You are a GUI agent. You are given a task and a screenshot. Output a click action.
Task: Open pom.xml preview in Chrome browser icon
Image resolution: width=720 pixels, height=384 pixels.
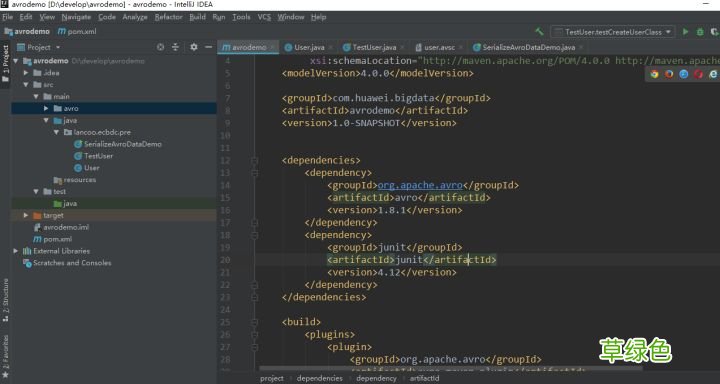tap(654, 74)
